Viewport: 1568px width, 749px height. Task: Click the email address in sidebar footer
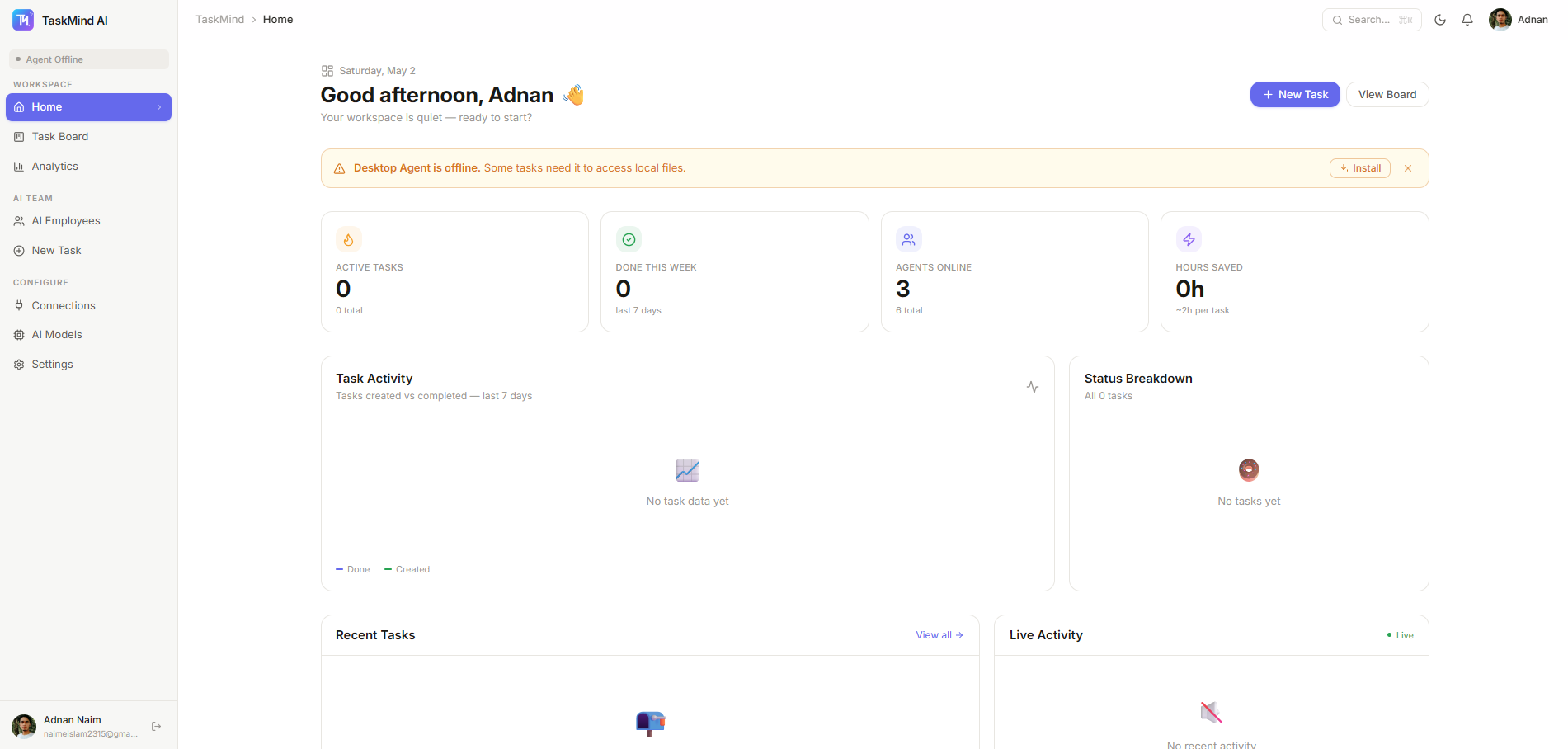(91, 734)
